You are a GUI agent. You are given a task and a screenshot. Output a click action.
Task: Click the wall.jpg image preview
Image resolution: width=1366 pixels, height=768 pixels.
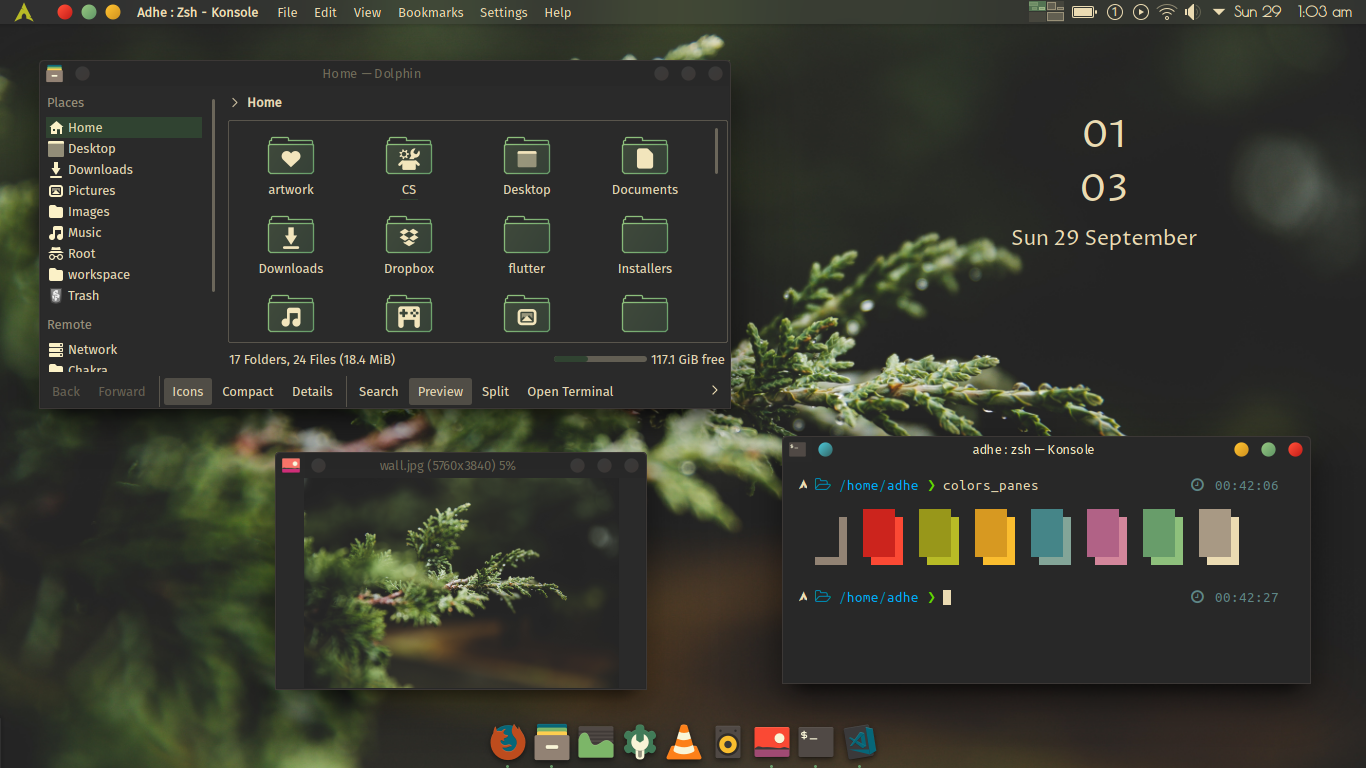coord(461,582)
